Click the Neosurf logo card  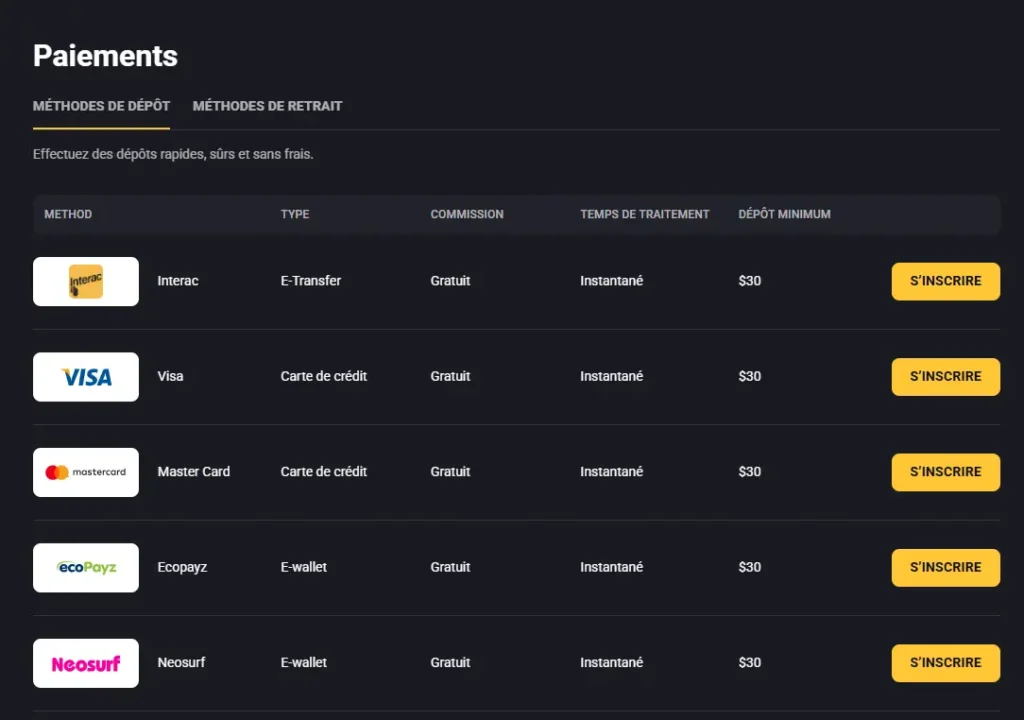[x=86, y=663]
